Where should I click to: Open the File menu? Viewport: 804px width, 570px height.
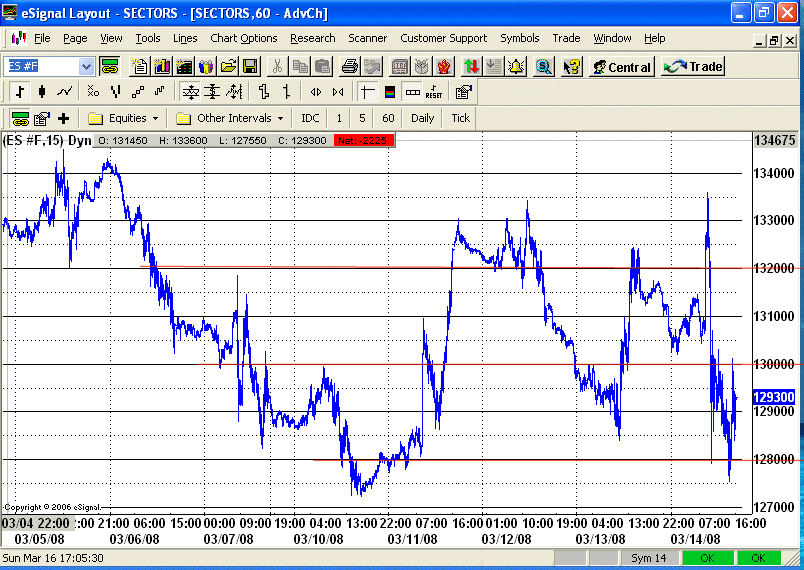coord(42,38)
